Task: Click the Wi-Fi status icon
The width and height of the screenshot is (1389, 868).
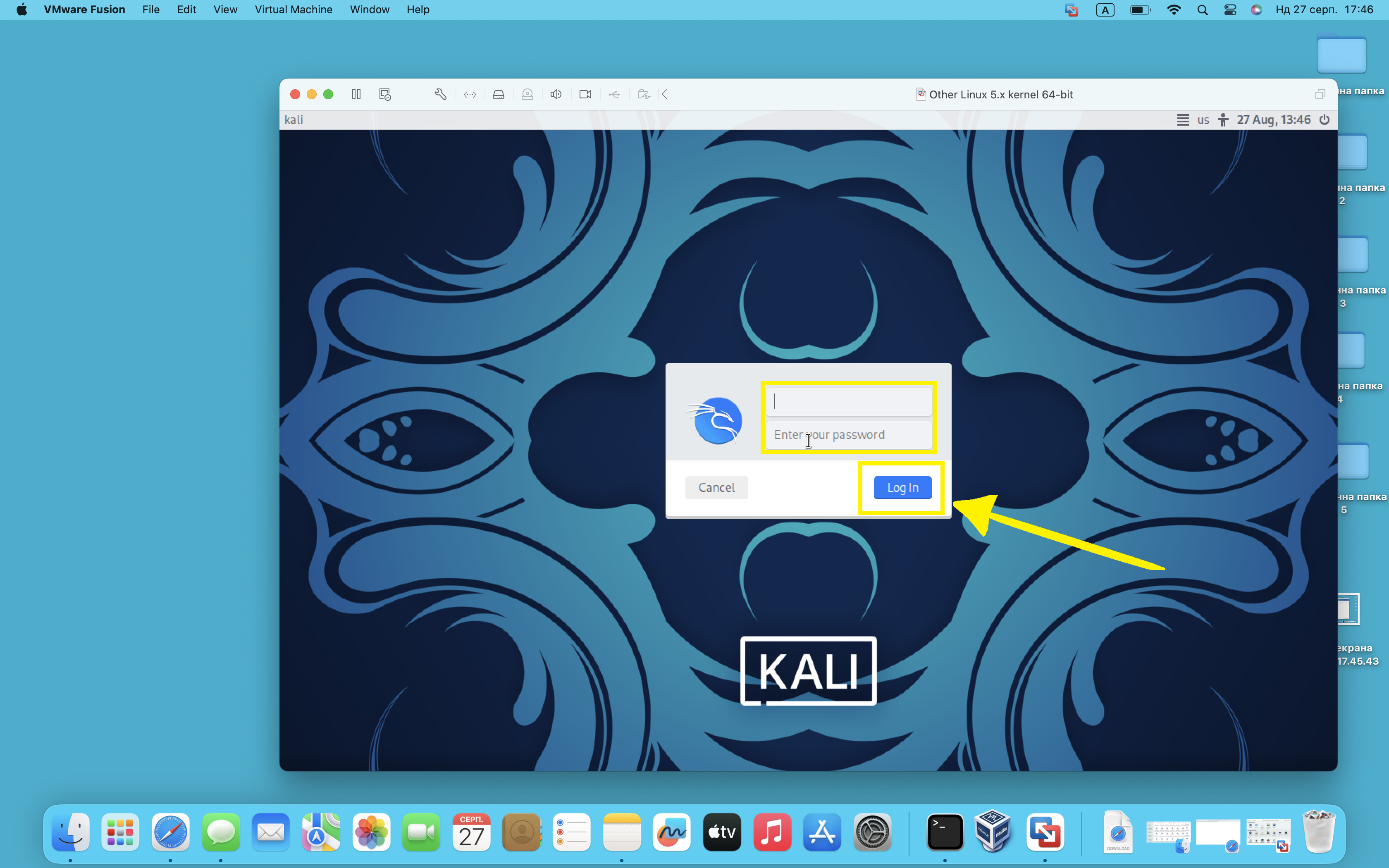Action: coord(1174,10)
